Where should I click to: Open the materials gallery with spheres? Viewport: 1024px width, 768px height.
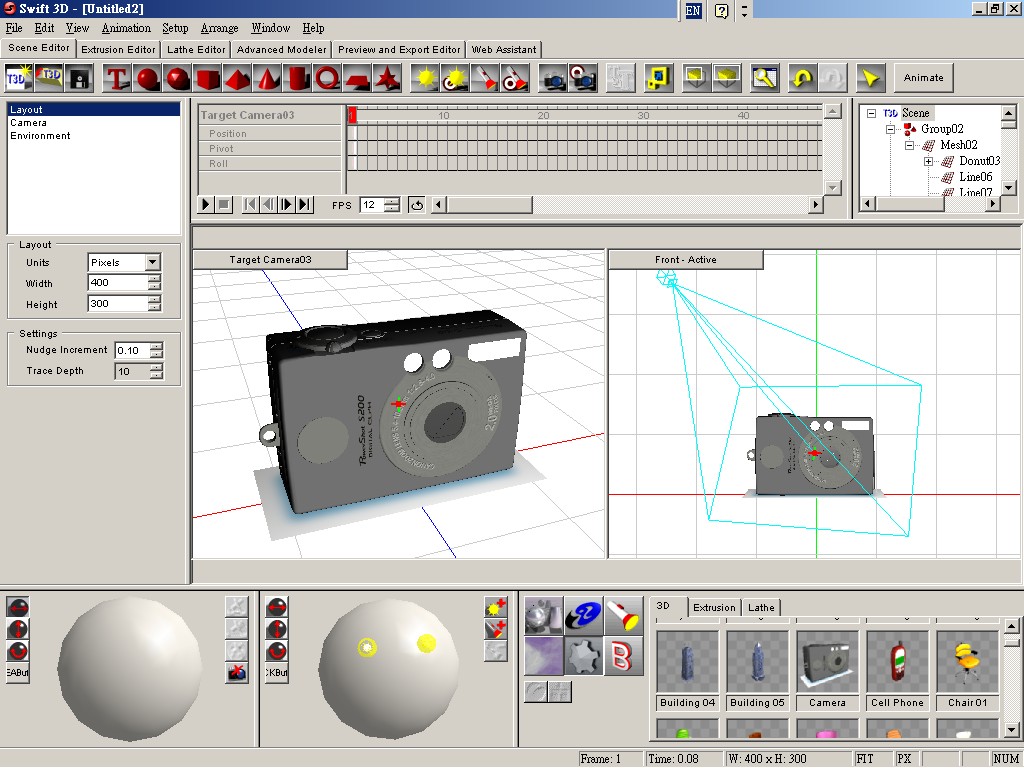pyautogui.click(x=543, y=616)
